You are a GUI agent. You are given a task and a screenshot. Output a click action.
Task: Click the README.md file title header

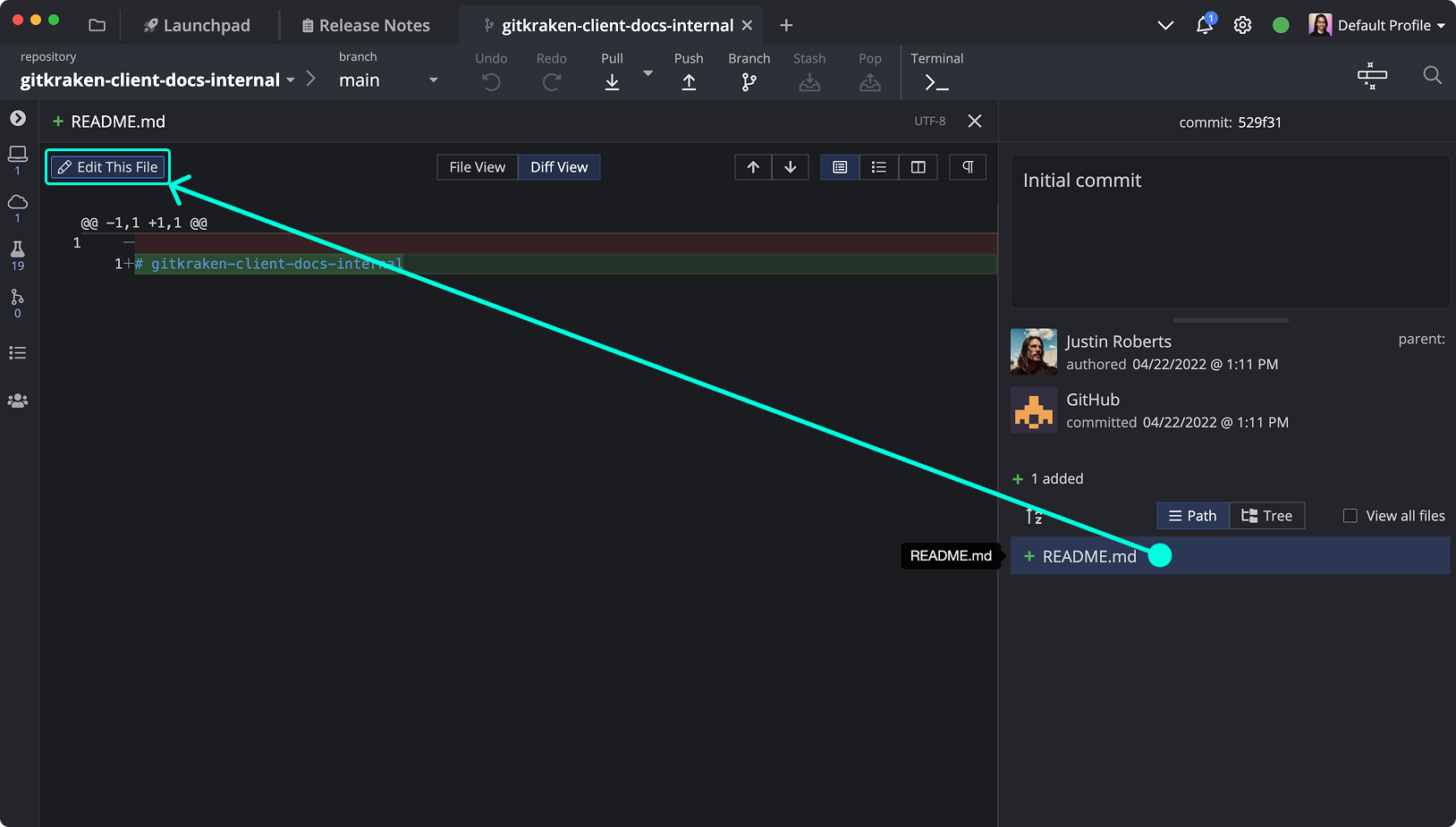tap(118, 122)
